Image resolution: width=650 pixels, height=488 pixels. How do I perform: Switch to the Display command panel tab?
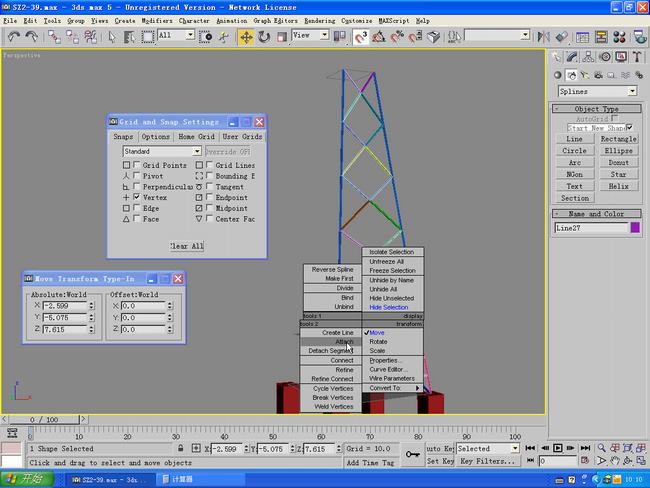coord(621,57)
